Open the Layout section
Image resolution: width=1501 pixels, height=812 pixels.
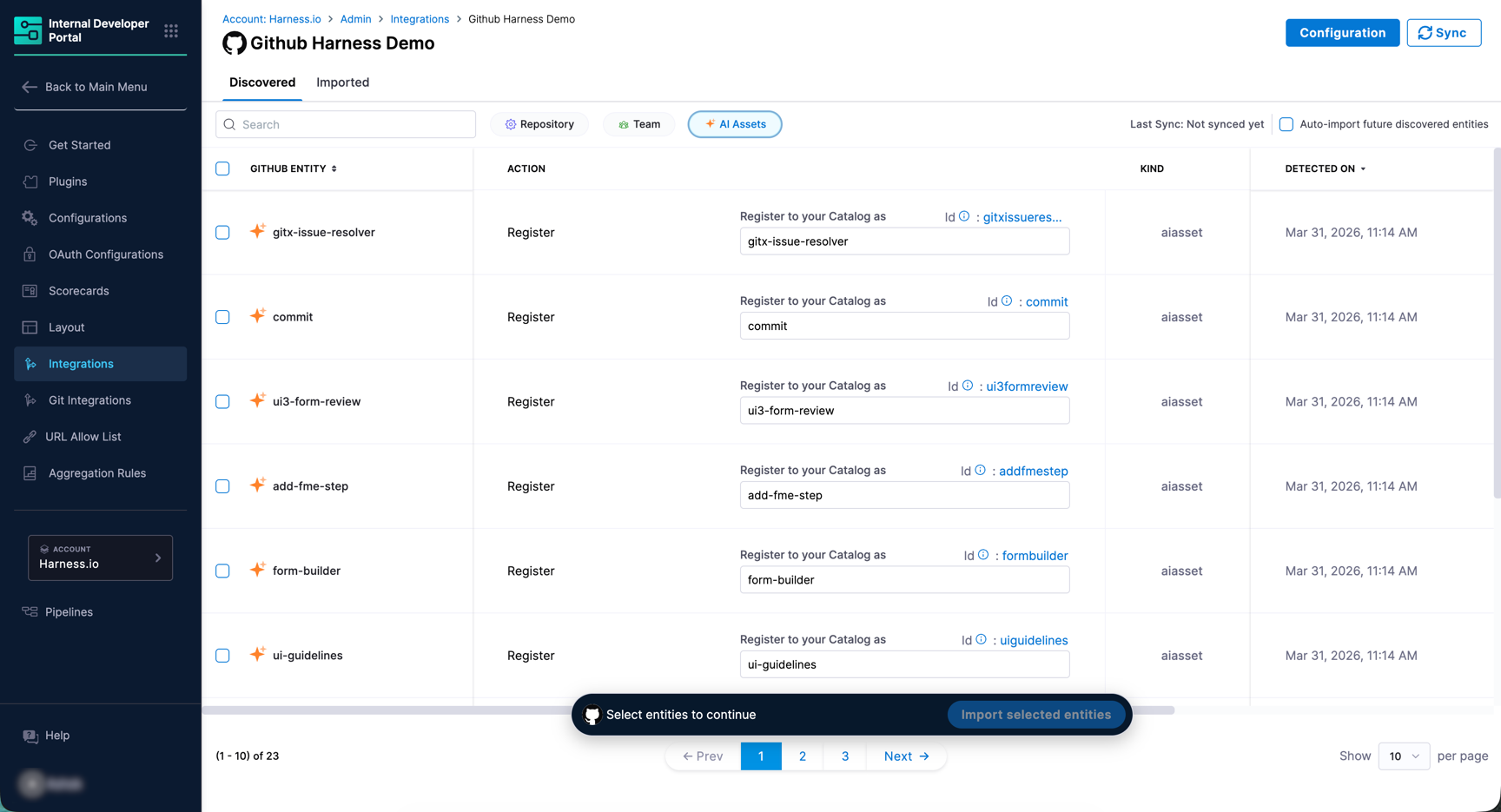65,327
